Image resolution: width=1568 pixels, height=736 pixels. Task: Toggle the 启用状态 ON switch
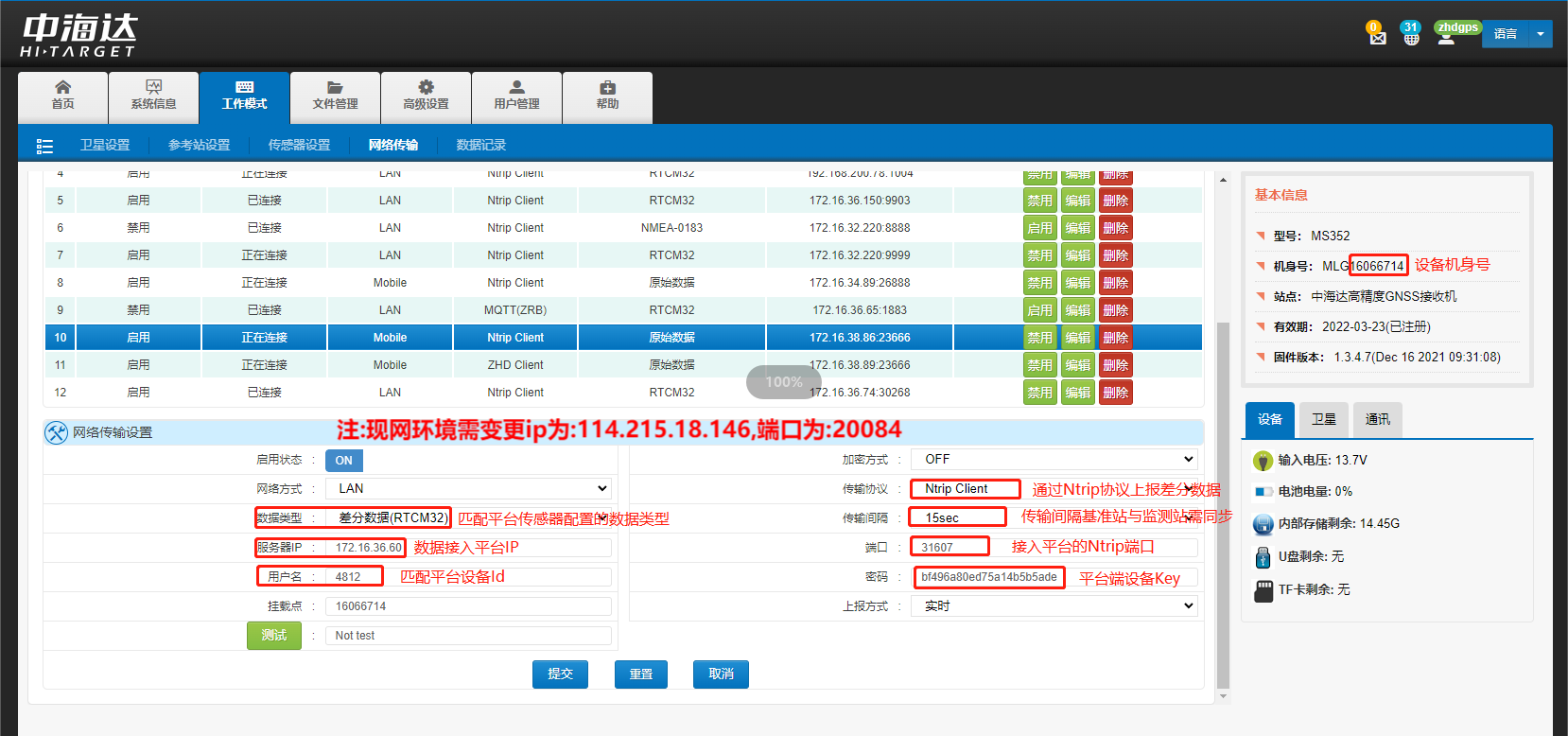coord(343,461)
